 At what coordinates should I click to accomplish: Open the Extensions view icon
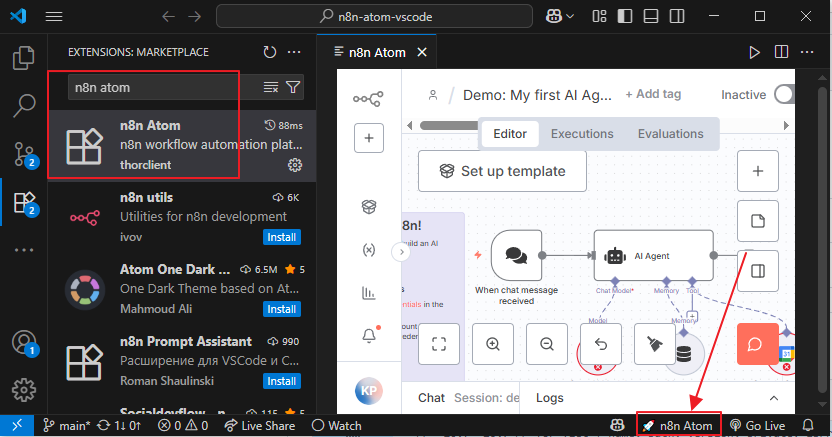[24, 204]
